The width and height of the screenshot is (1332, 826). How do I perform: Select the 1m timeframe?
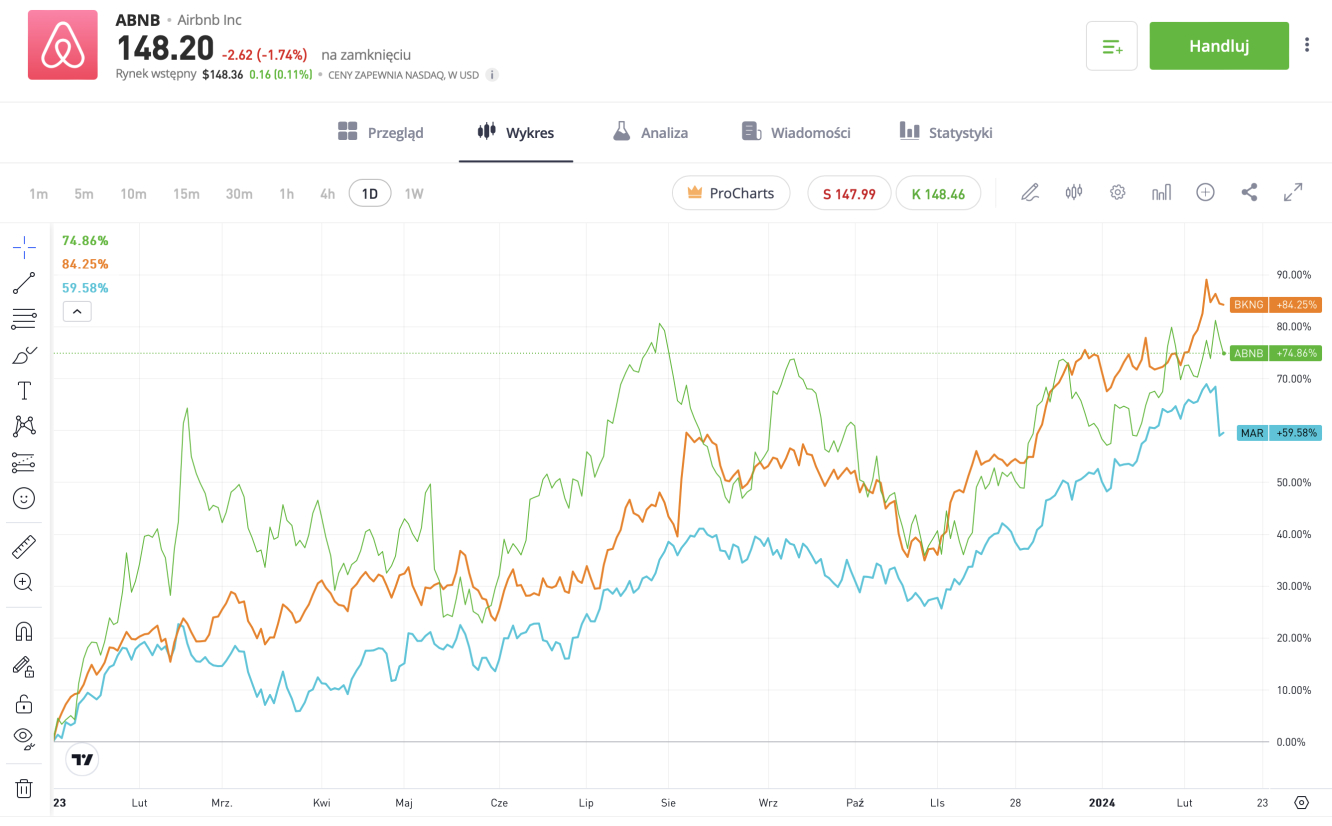(x=38, y=194)
